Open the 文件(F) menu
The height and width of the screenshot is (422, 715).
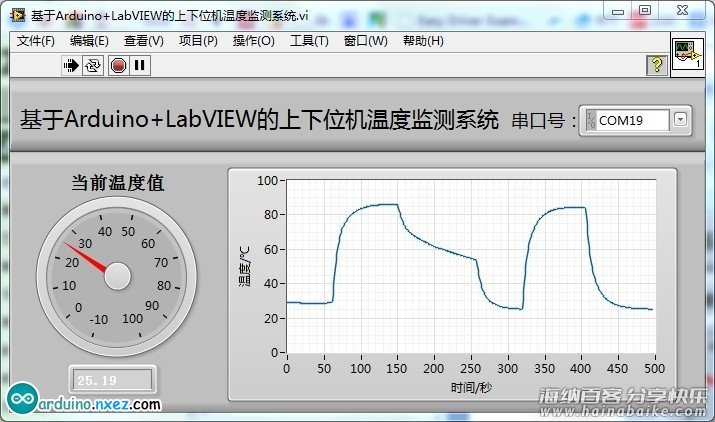[36, 41]
